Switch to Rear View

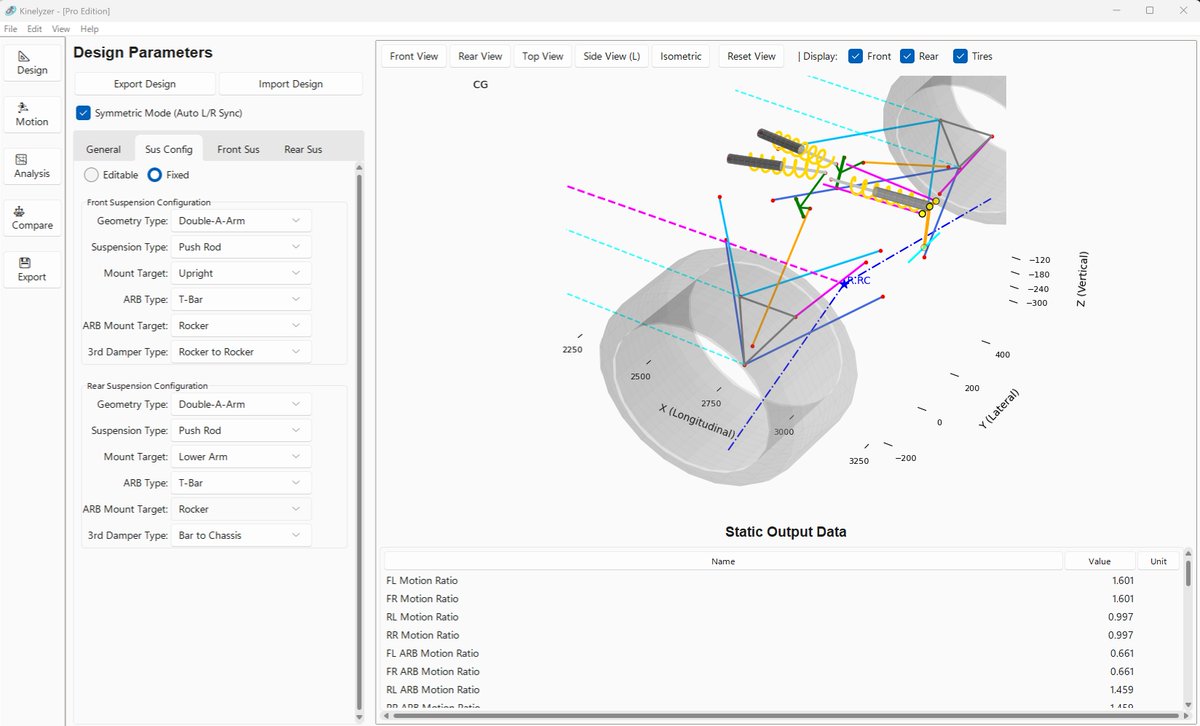480,56
